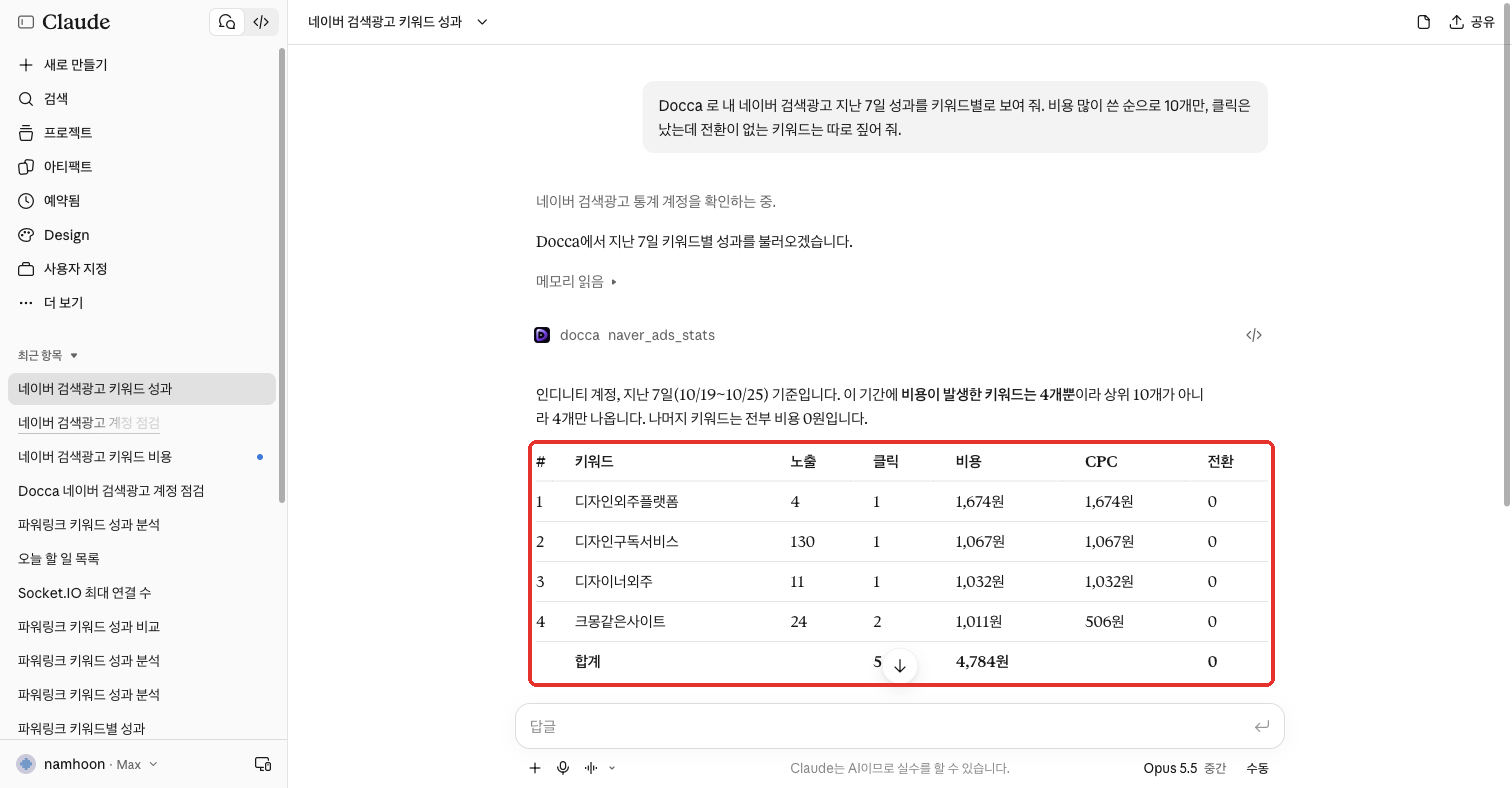The width and height of the screenshot is (1512, 788).
Task: Switch to chat mode with the bubble icon
Action: (x=227, y=22)
